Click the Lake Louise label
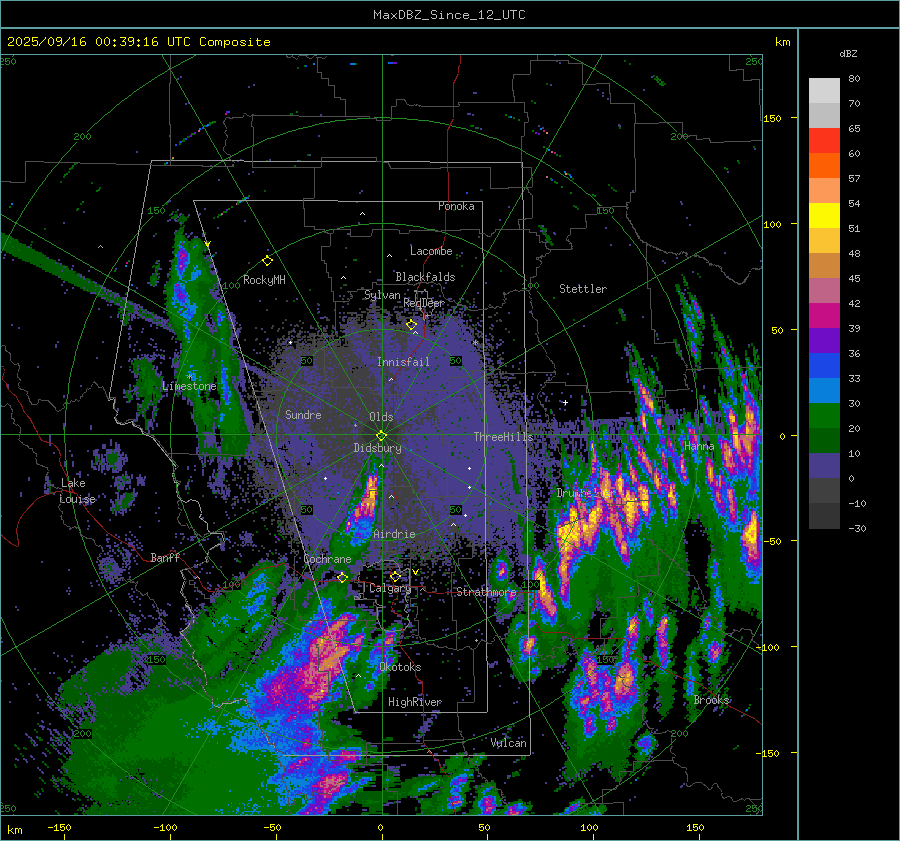Image resolution: width=900 pixels, height=841 pixels. coord(77,491)
